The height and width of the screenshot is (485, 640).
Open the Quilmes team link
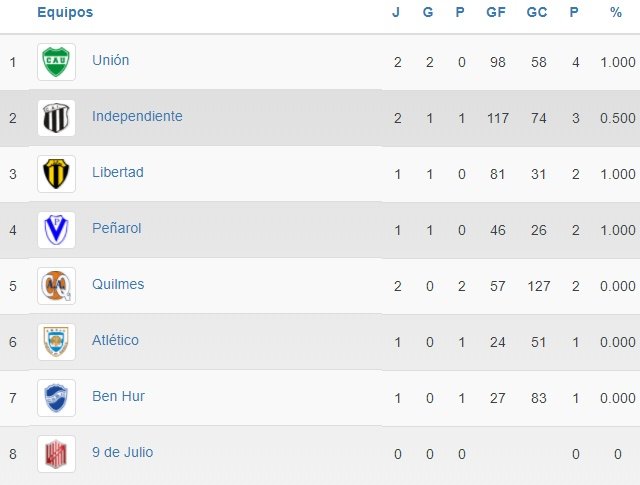point(118,284)
